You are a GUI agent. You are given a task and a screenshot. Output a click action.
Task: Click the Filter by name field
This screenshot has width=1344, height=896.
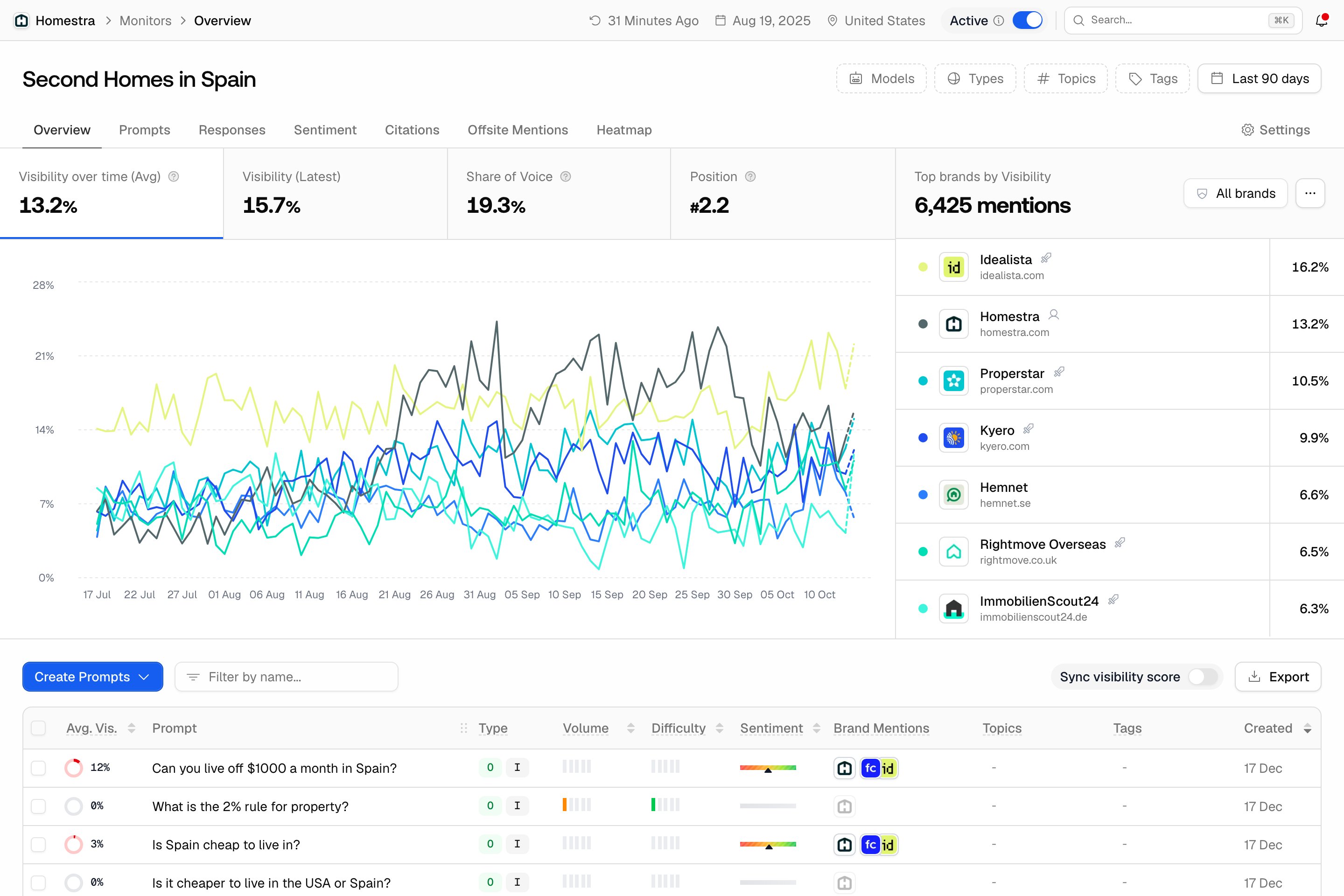pos(286,677)
